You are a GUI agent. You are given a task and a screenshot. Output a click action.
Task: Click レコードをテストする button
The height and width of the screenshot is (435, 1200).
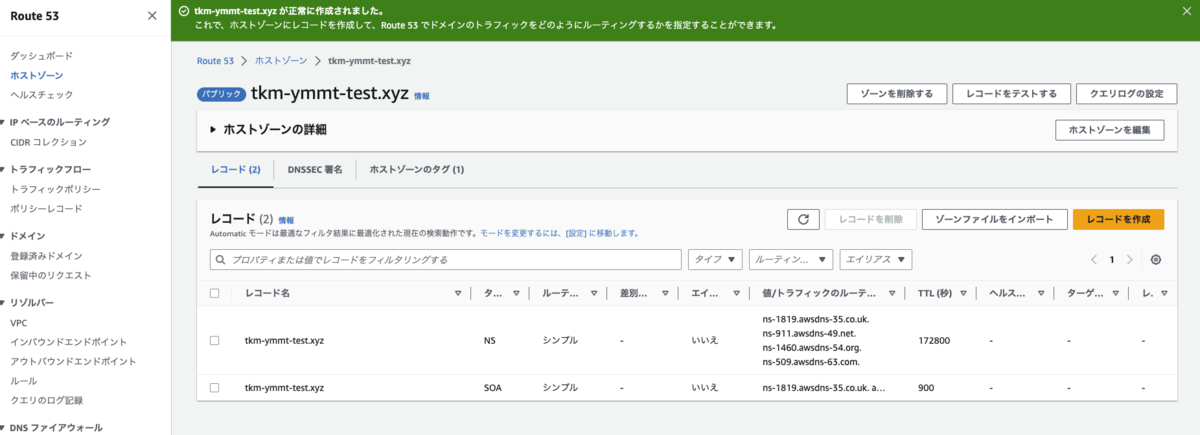click(x=1010, y=94)
